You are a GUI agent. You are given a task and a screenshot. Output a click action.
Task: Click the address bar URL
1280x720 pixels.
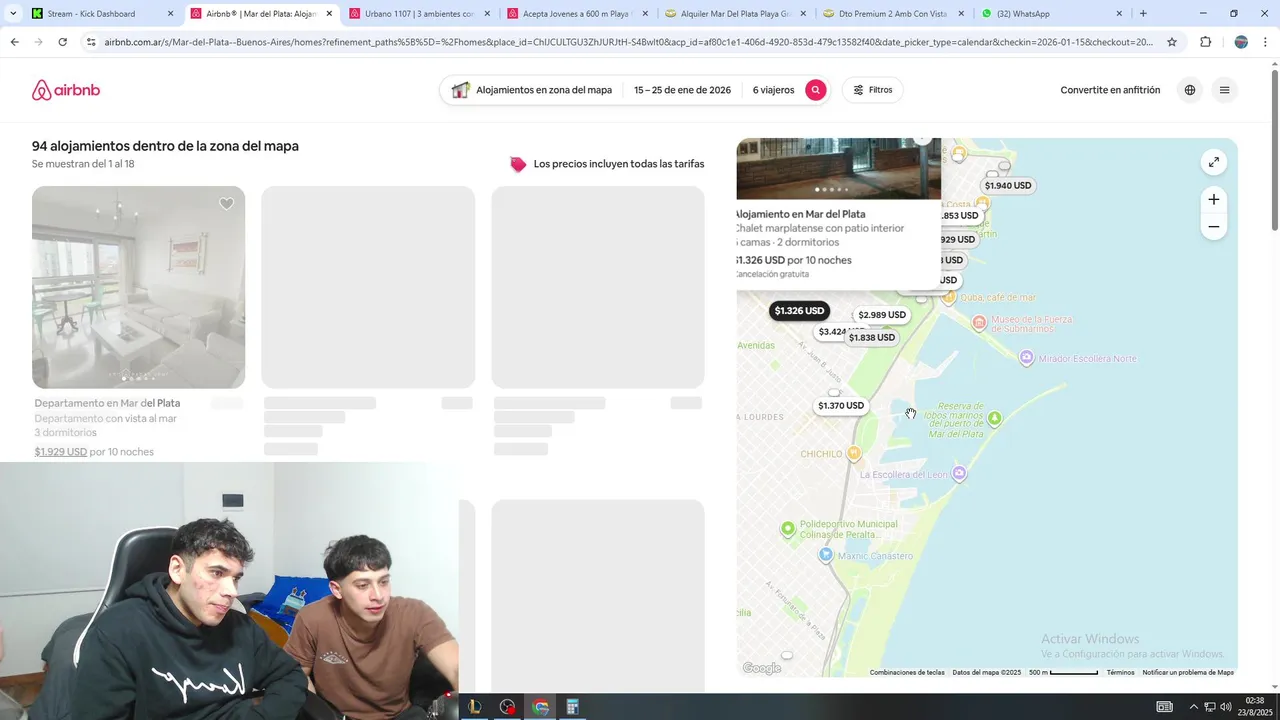tap(628, 42)
